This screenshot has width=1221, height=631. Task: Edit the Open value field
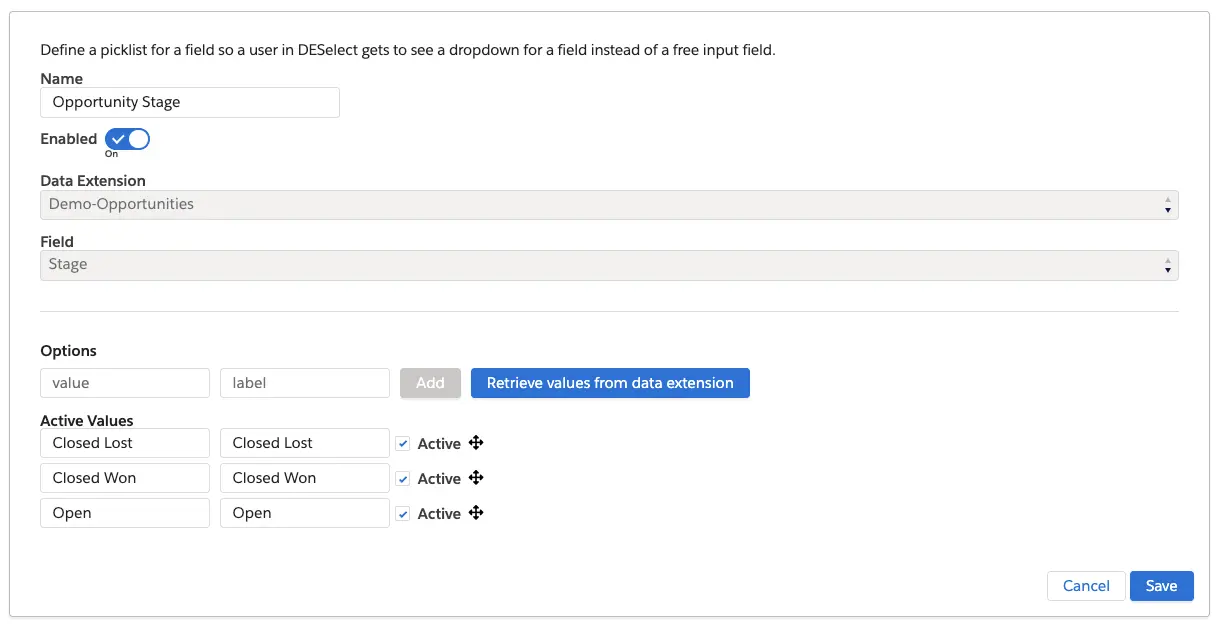click(125, 513)
